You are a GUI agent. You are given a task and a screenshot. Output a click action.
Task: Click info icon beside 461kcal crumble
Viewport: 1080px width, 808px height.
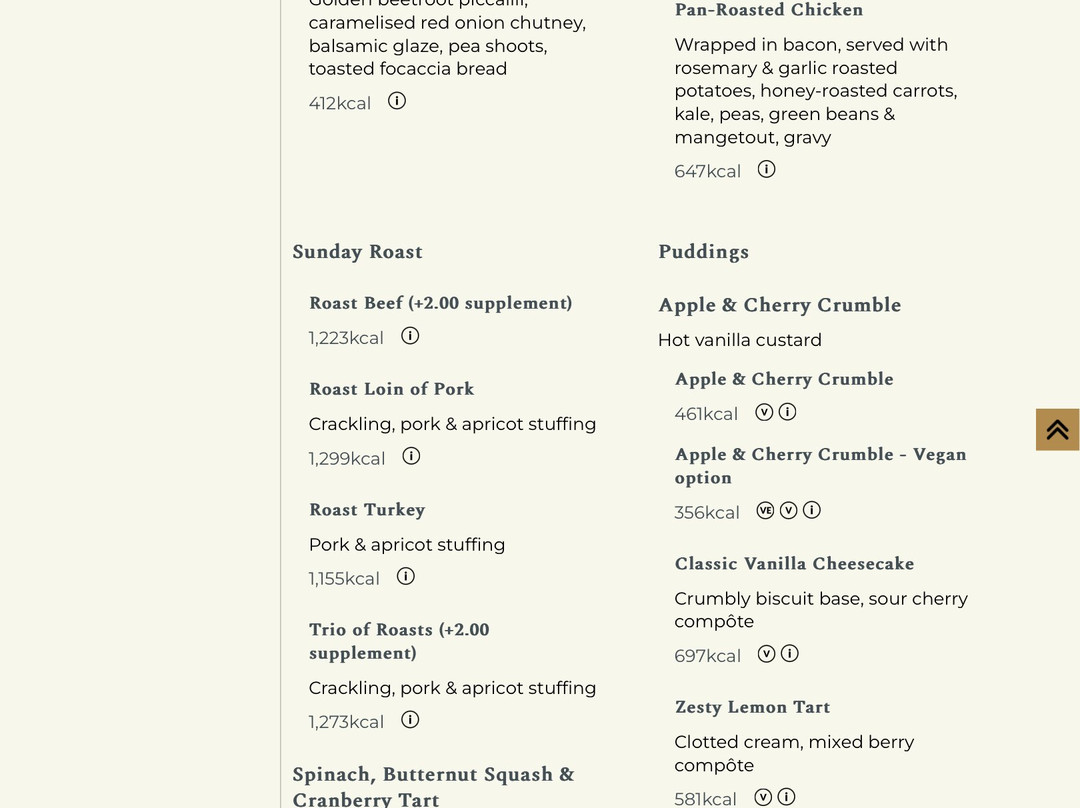pyautogui.click(x=787, y=413)
